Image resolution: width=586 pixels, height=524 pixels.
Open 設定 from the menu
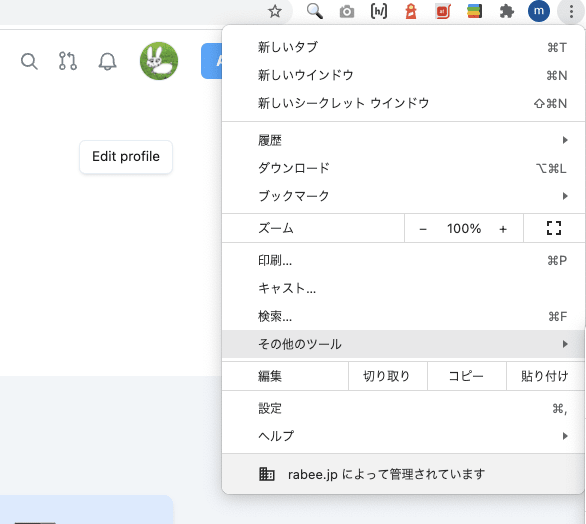pyautogui.click(x=403, y=409)
